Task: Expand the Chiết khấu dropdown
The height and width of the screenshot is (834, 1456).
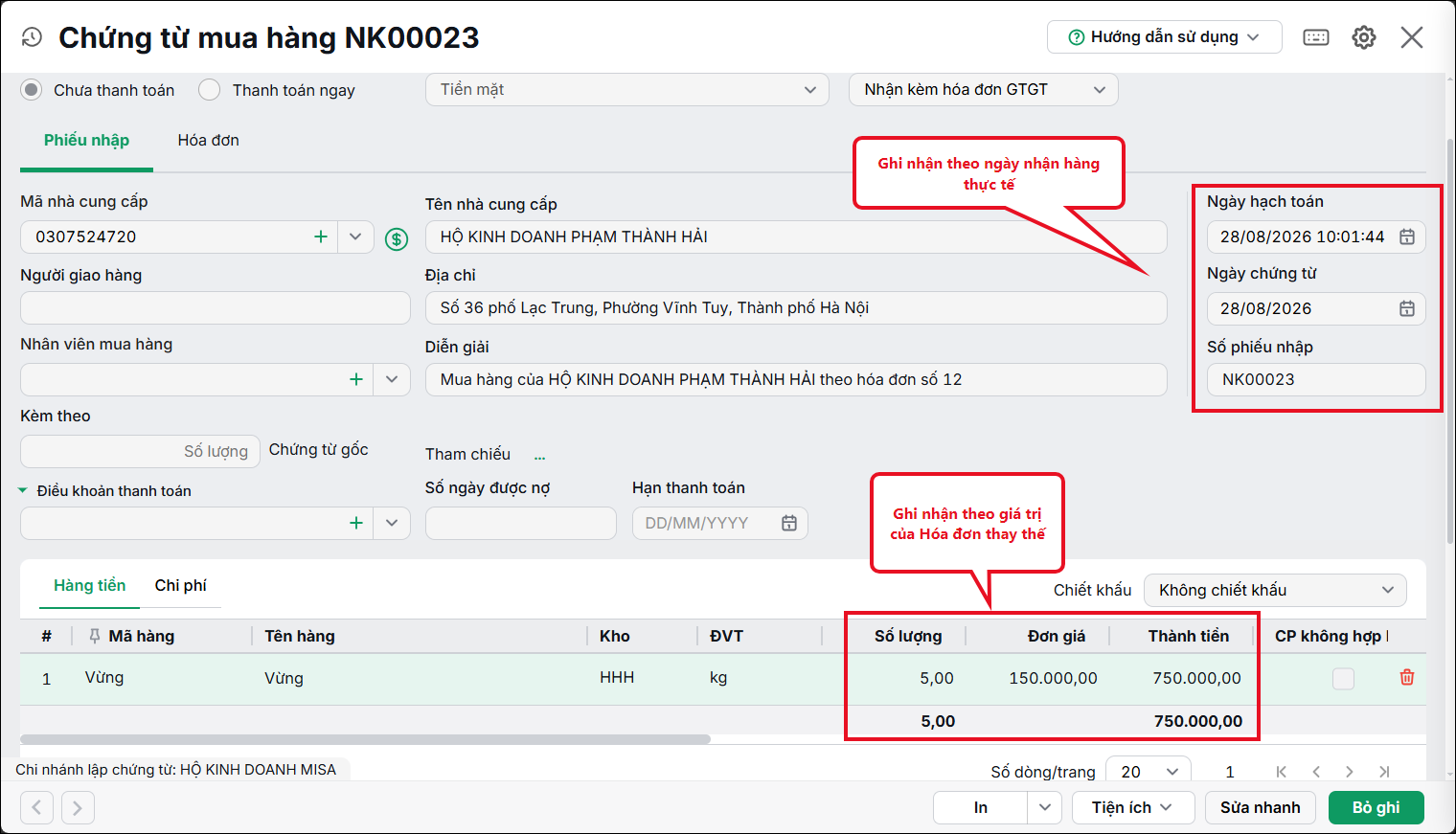Action: 1275,590
